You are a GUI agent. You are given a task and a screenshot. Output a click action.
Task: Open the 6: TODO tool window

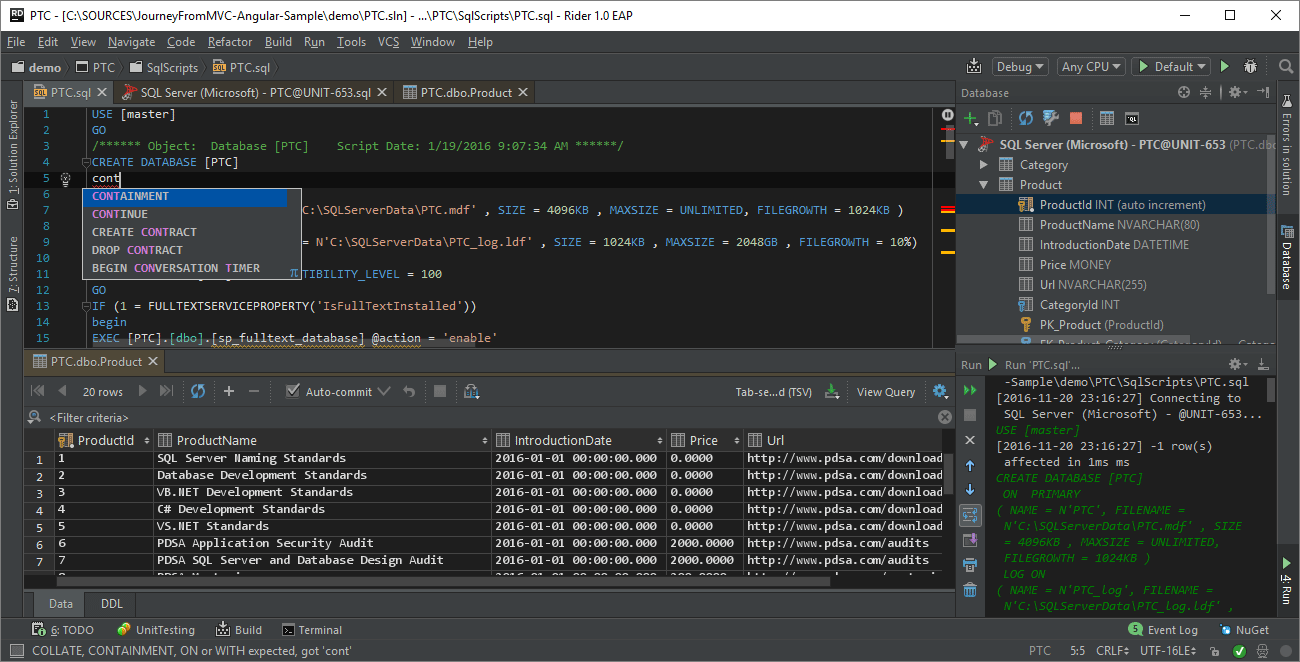tap(63, 630)
